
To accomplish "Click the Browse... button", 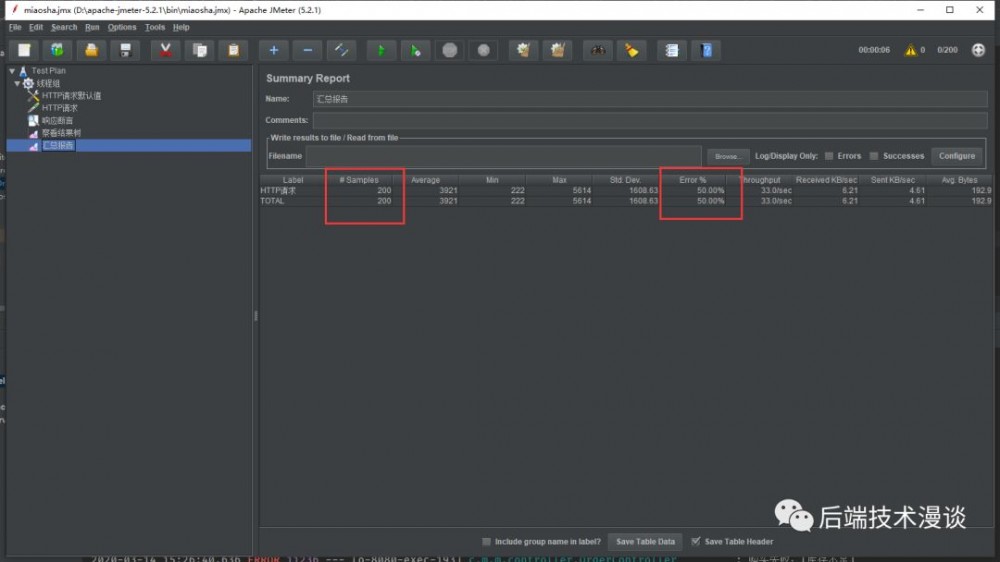I will tap(728, 156).
